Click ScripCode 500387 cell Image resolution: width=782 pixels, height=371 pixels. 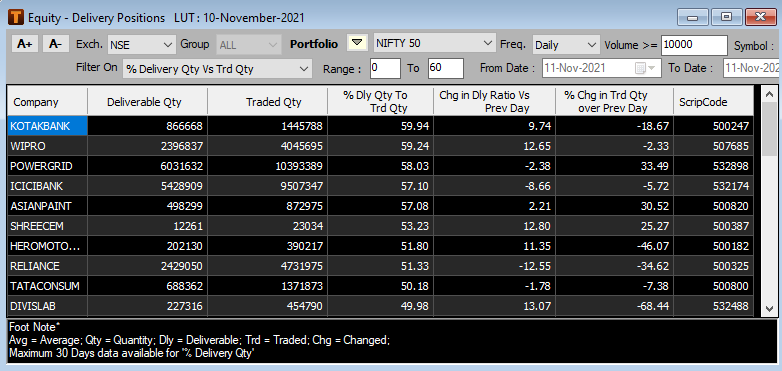pyautogui.click(x=714, y=226)
